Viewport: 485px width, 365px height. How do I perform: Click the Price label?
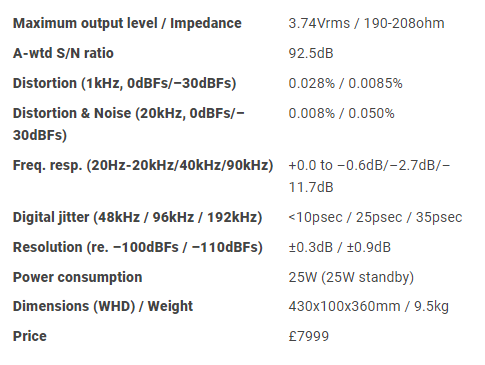30,336
